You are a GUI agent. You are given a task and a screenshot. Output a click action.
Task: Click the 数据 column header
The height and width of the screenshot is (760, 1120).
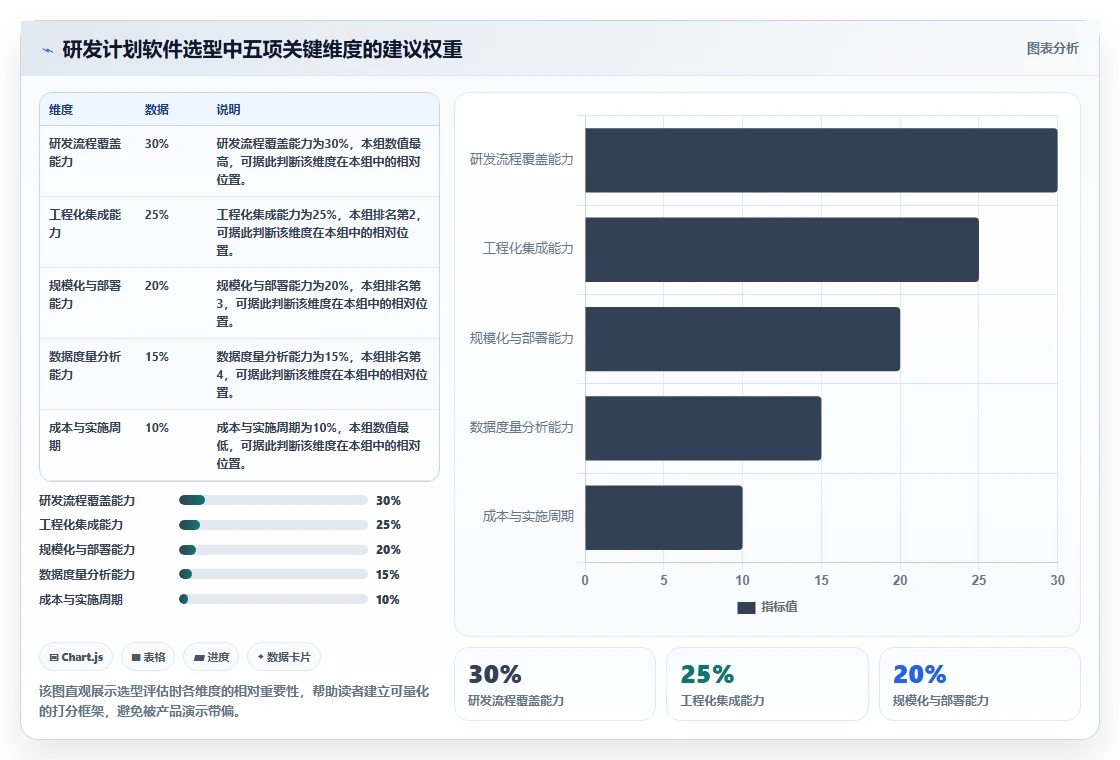(156, 109)
